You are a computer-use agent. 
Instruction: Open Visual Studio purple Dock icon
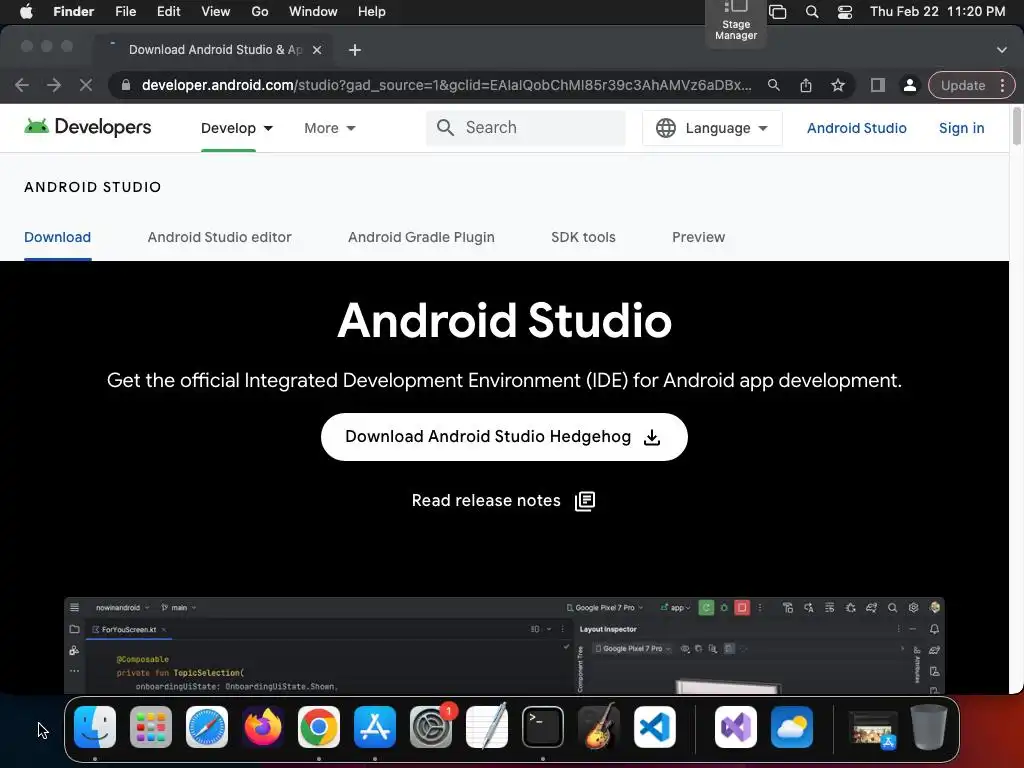point(736,727)
